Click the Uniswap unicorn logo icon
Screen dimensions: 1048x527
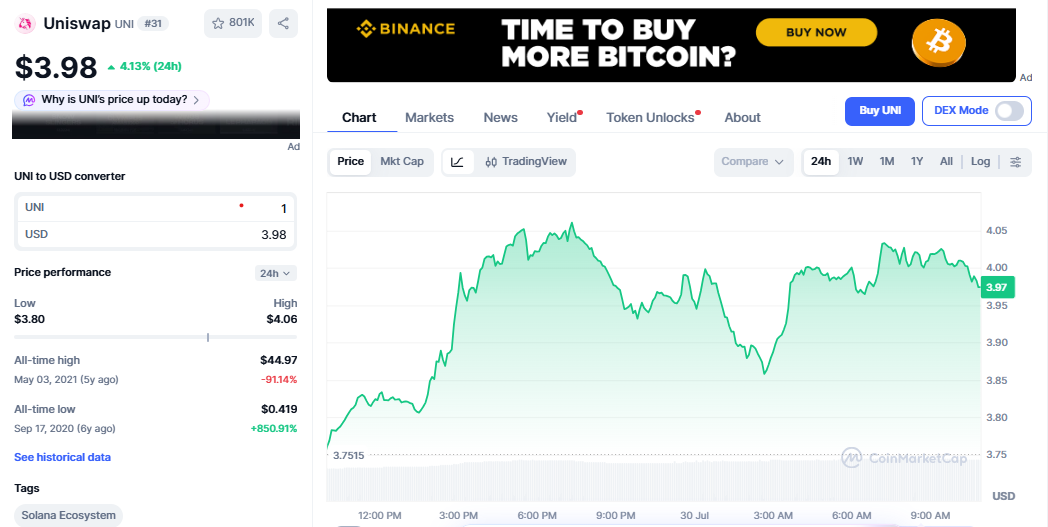pyautogui.click(x=25, y=24)
